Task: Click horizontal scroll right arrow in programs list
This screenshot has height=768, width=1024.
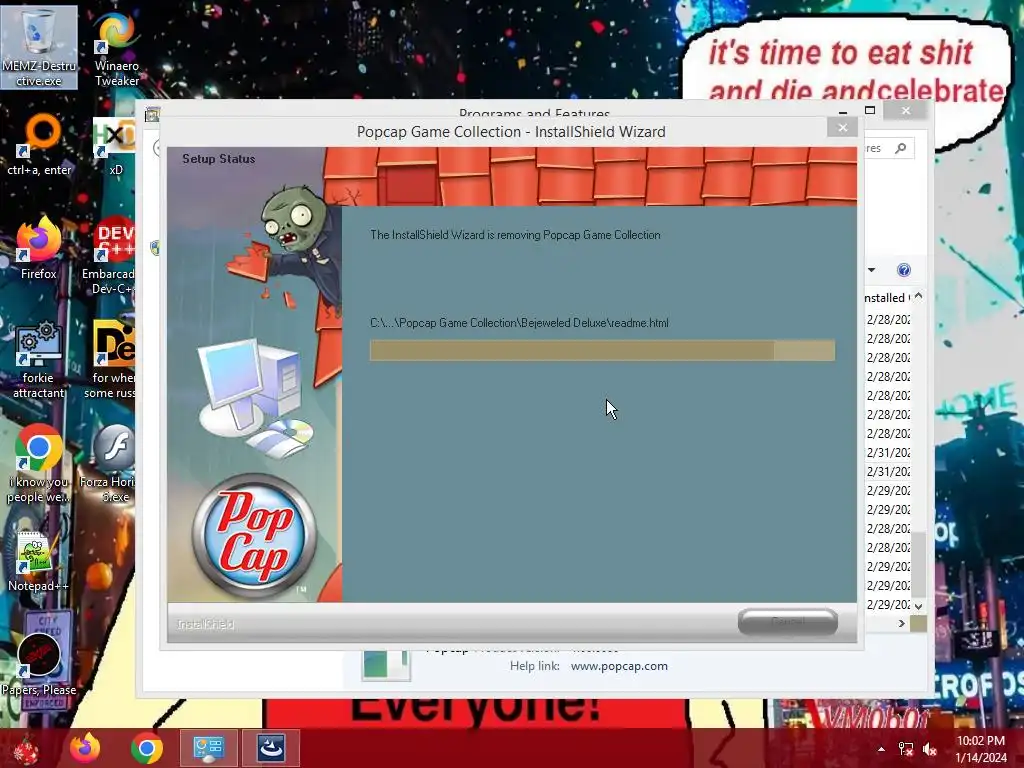Action: 902,624
